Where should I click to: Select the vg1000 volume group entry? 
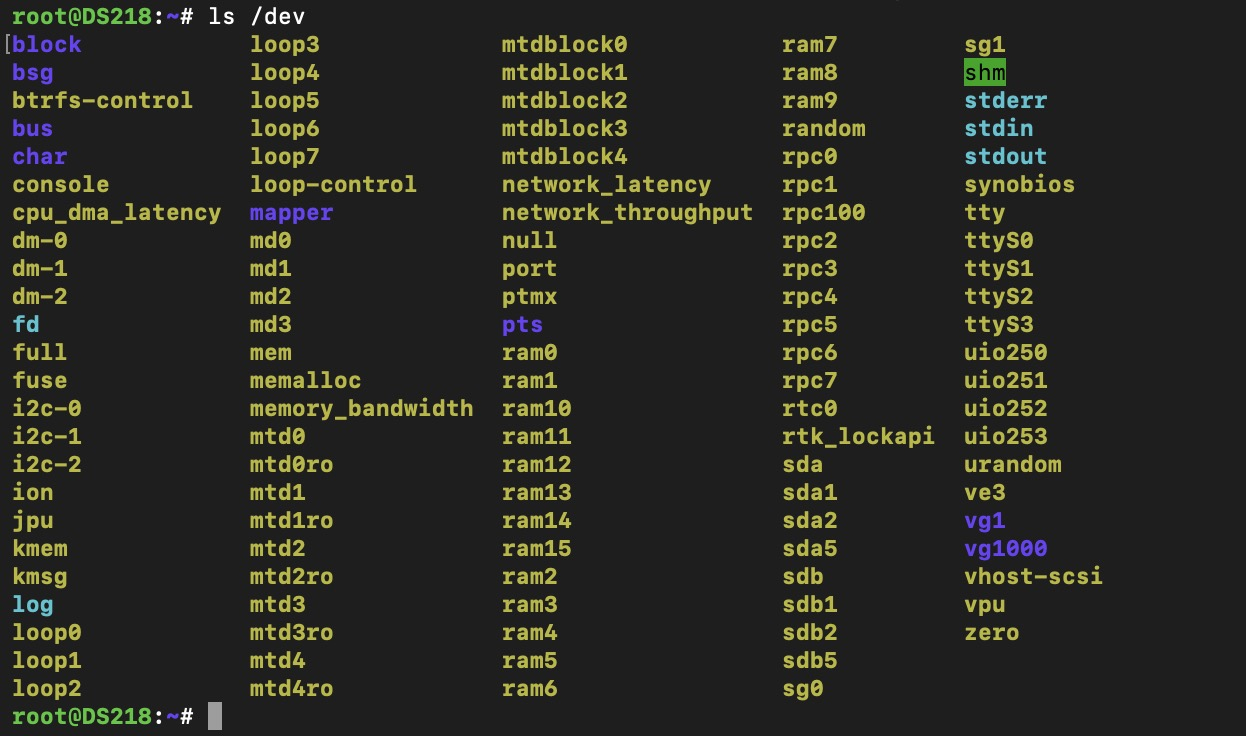[x=1005, y=549]
